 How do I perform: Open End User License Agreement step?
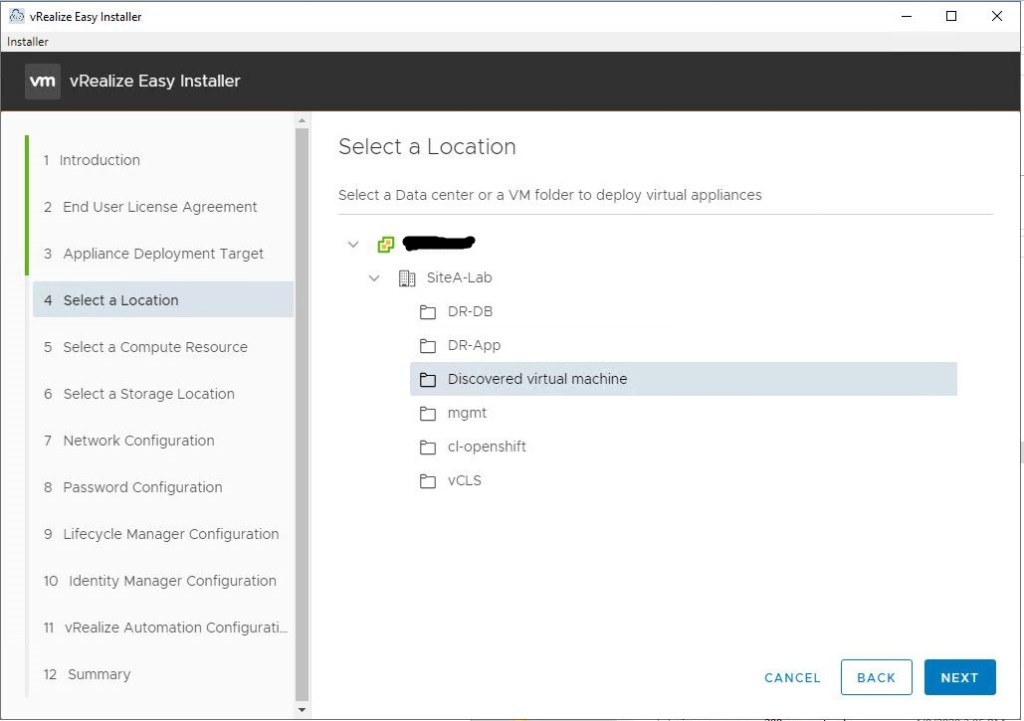coord(160,207)
